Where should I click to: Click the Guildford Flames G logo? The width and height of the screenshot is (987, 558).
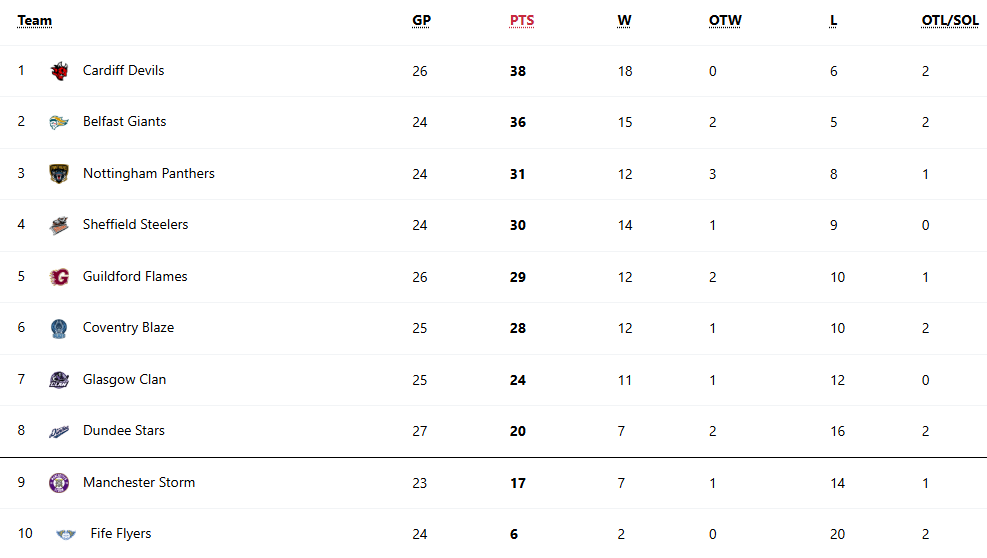tap(59, 277)
